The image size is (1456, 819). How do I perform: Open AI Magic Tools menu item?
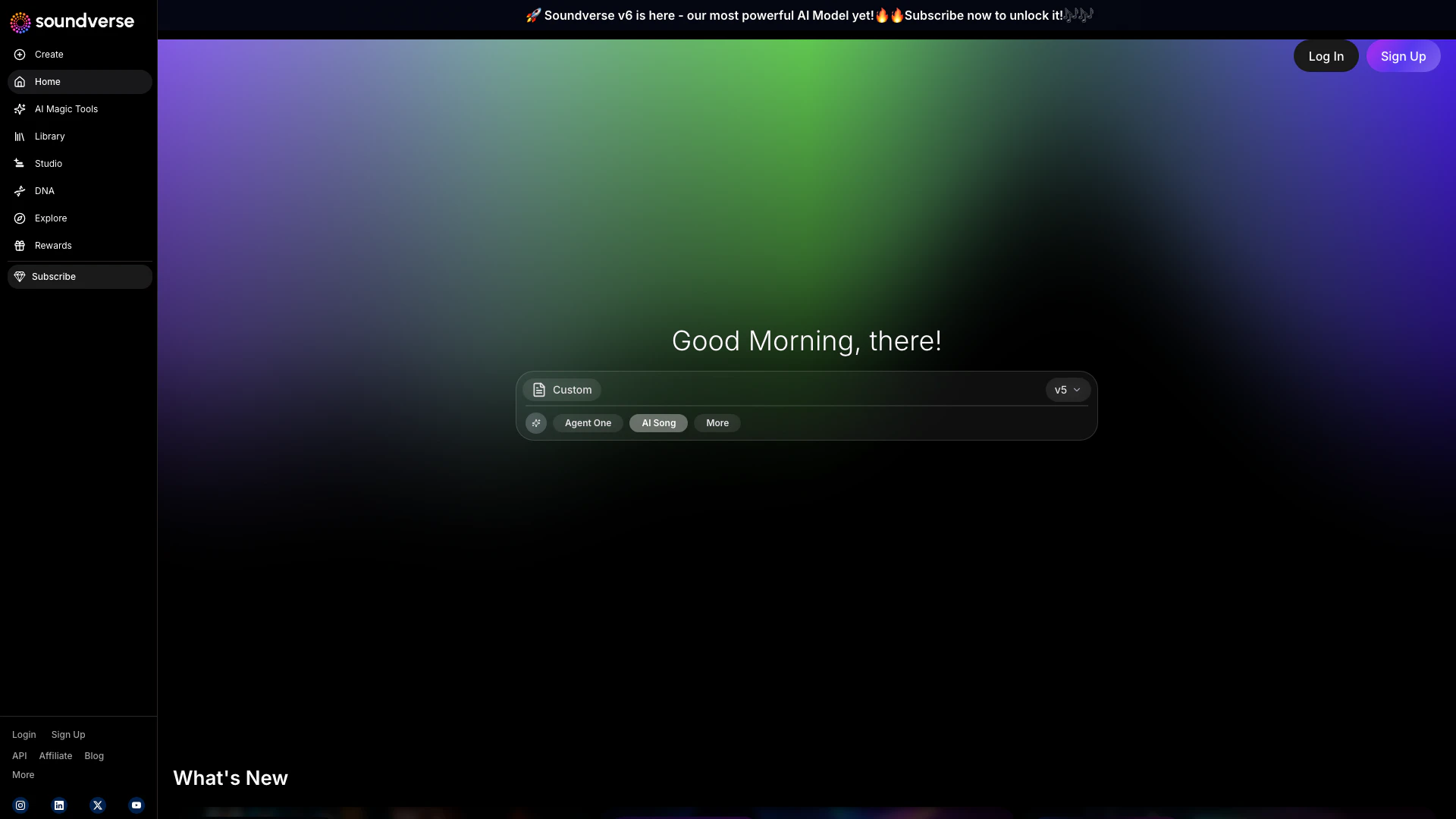coord(80,109)
